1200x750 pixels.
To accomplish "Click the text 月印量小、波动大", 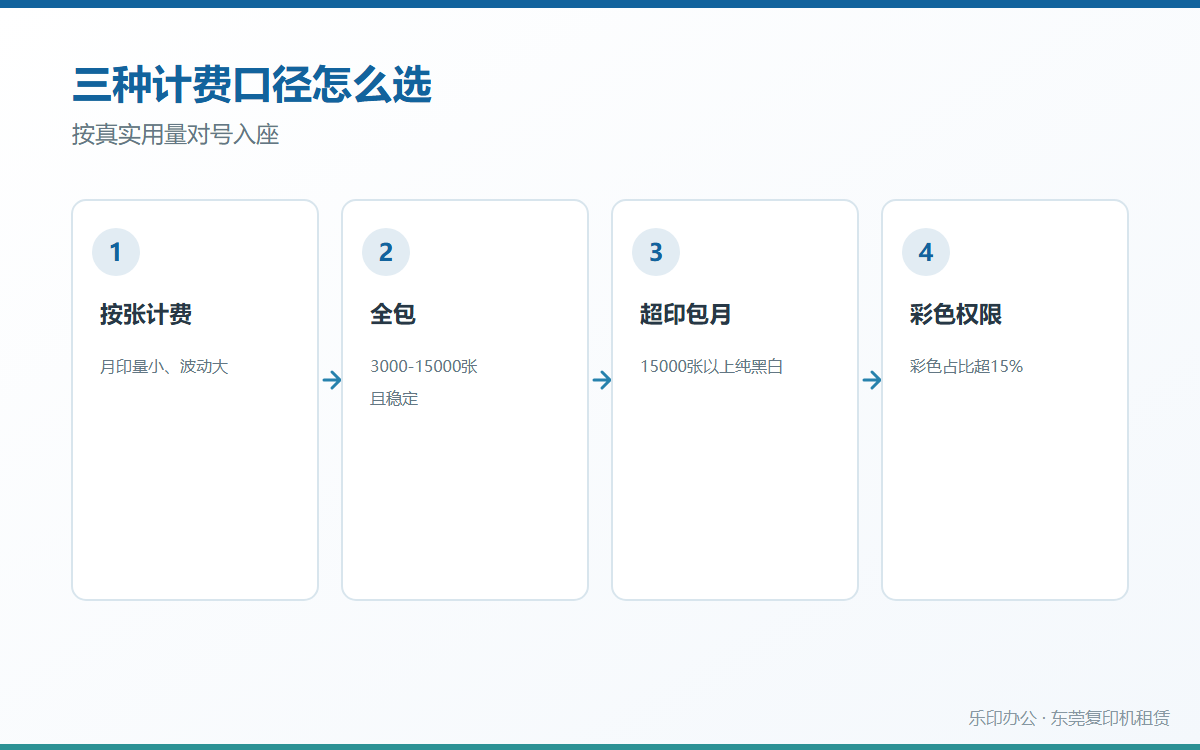I will 164,367.
